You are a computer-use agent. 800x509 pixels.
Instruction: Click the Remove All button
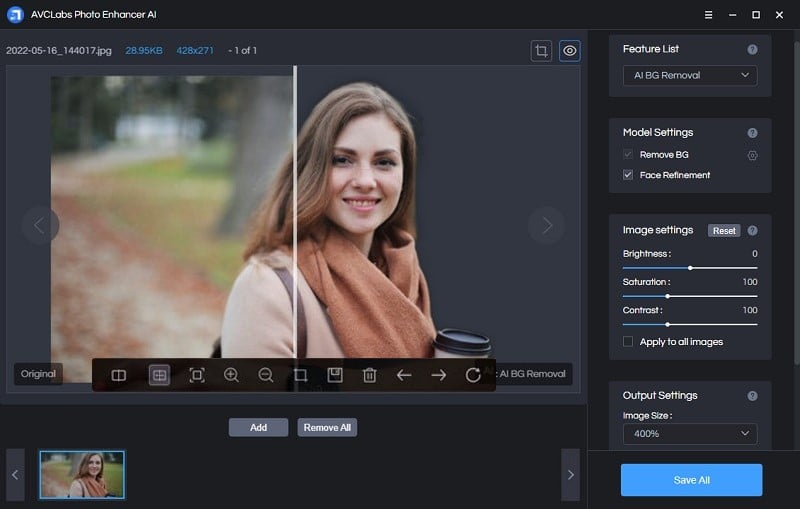point(327,427)
